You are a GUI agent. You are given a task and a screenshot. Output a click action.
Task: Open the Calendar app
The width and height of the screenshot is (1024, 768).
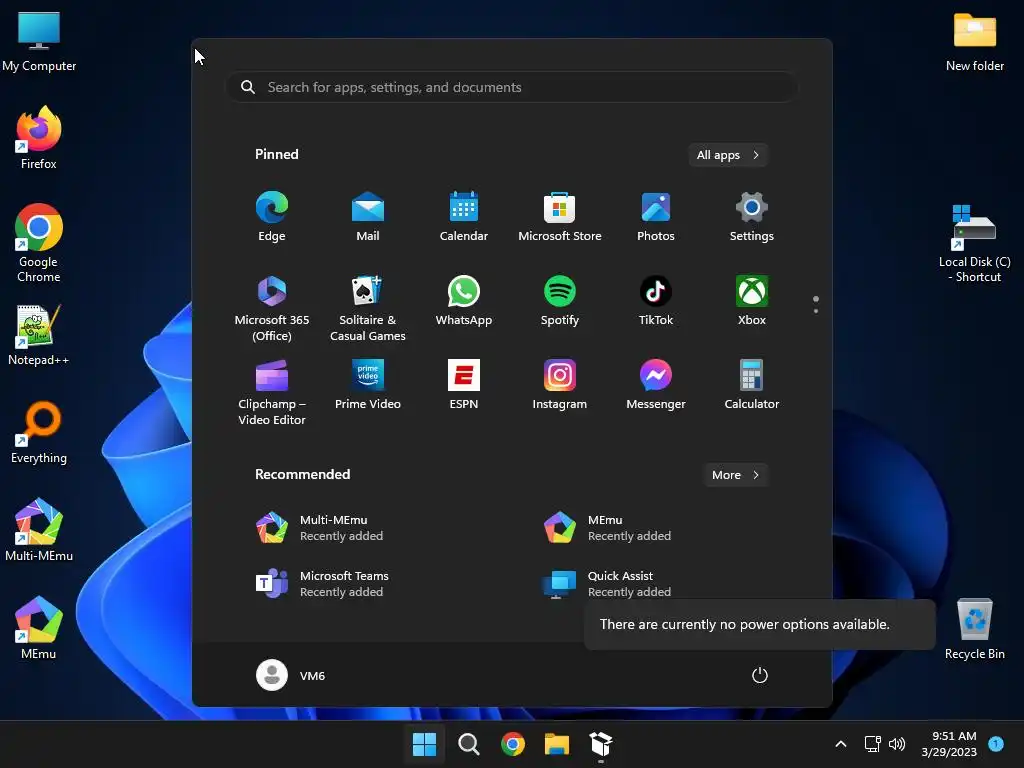click(x=464, y=217)
